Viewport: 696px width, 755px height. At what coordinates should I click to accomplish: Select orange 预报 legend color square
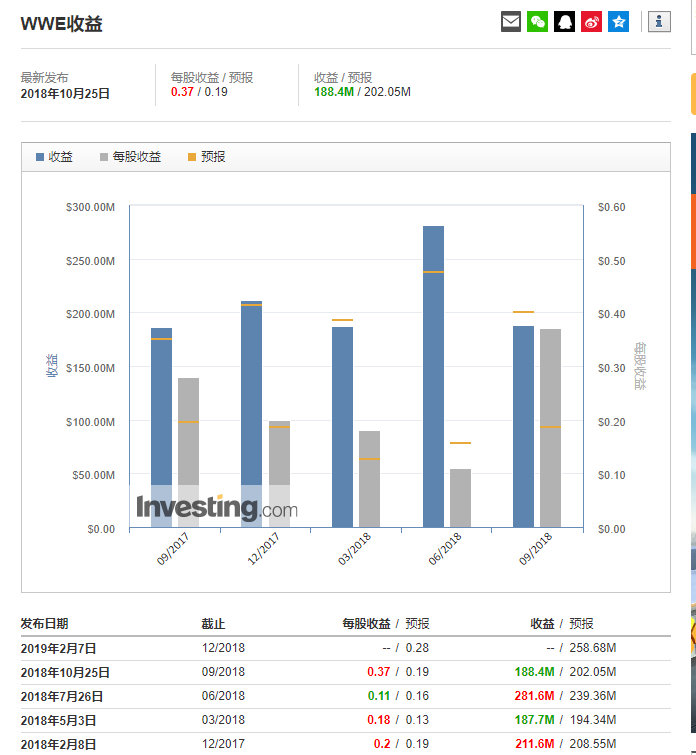point(192,157)
